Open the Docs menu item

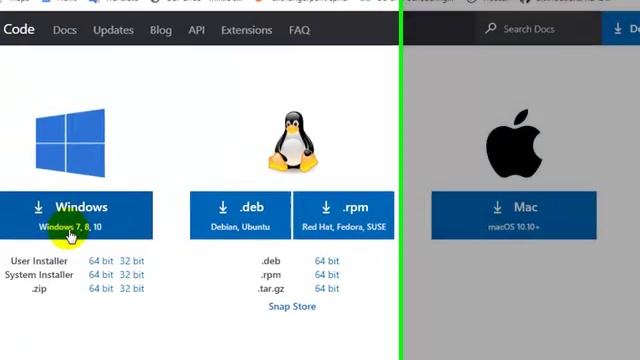(x=64, y=30)
